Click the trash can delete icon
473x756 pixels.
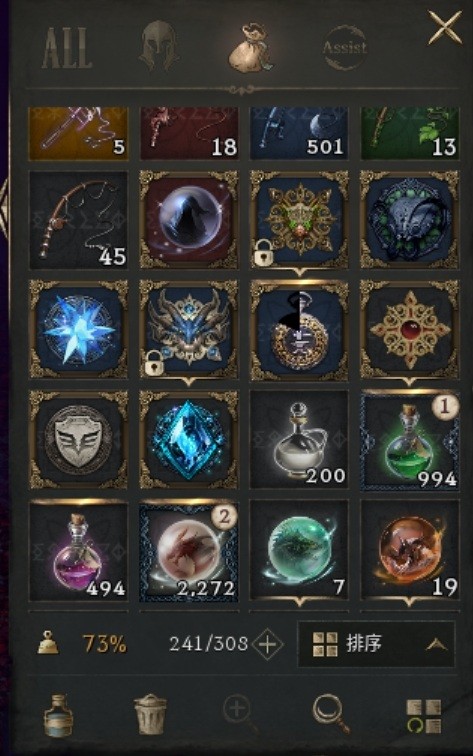(150, 714)
